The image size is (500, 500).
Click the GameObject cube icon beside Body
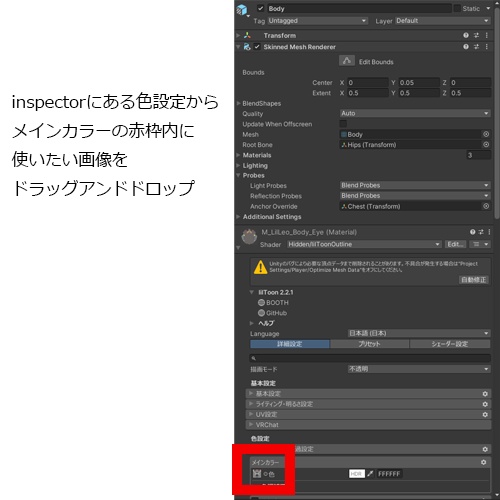tap(242, 10)
